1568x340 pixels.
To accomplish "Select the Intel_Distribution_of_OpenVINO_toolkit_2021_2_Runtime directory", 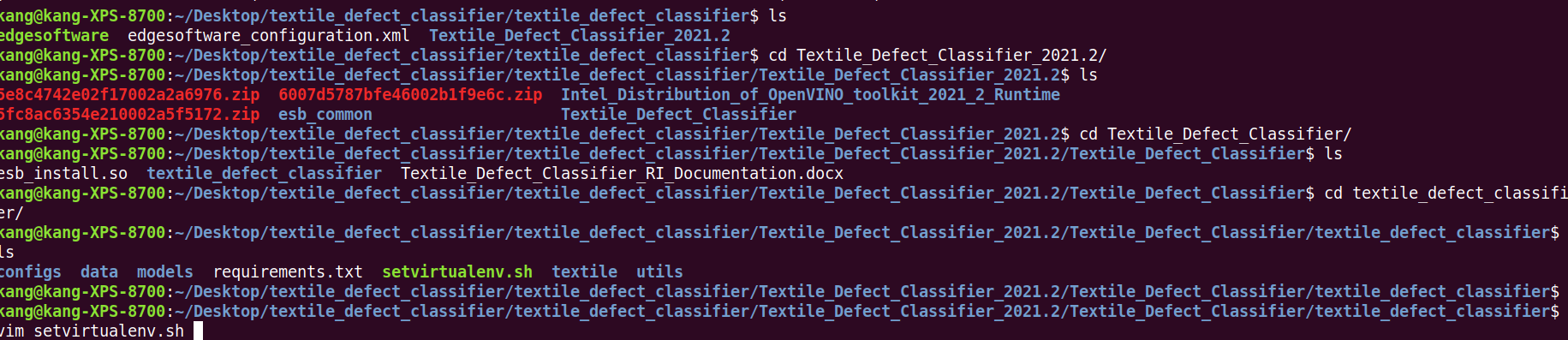I will 810,95.
